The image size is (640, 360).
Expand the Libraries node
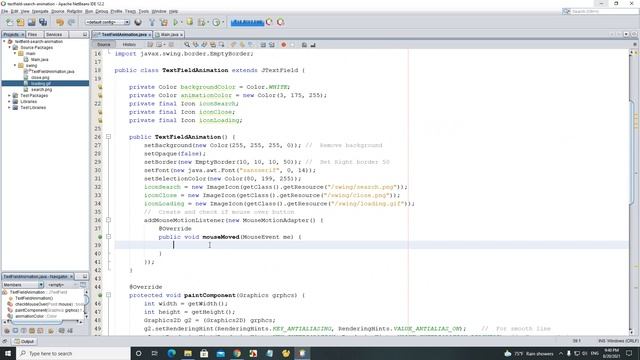tap(9, 101)
